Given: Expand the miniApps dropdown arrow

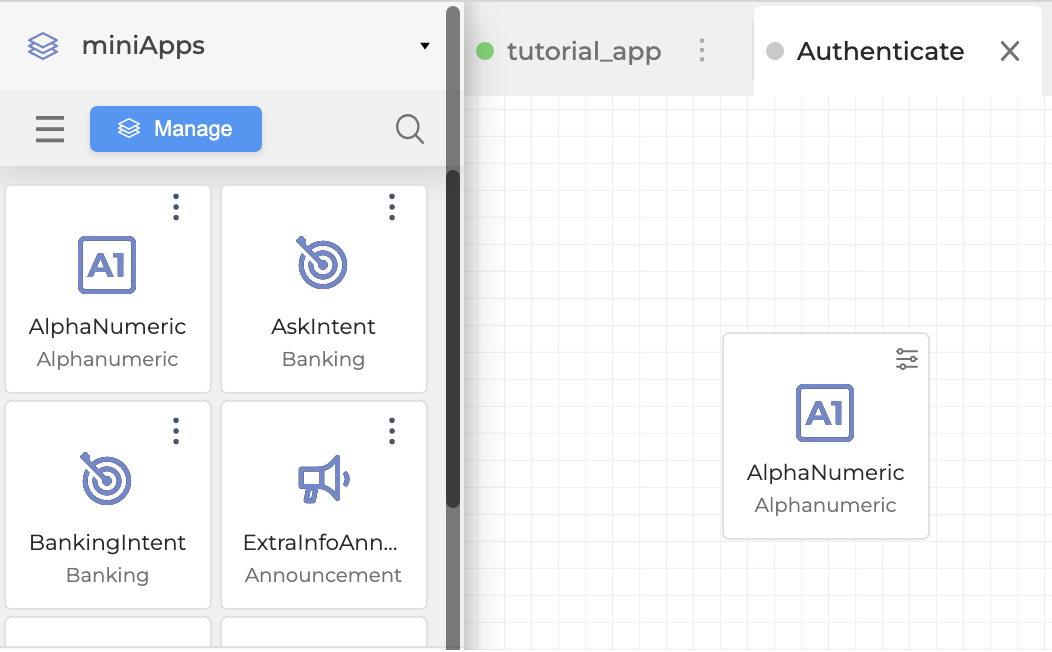Looking at the screenshot, I should pos(425,46).
